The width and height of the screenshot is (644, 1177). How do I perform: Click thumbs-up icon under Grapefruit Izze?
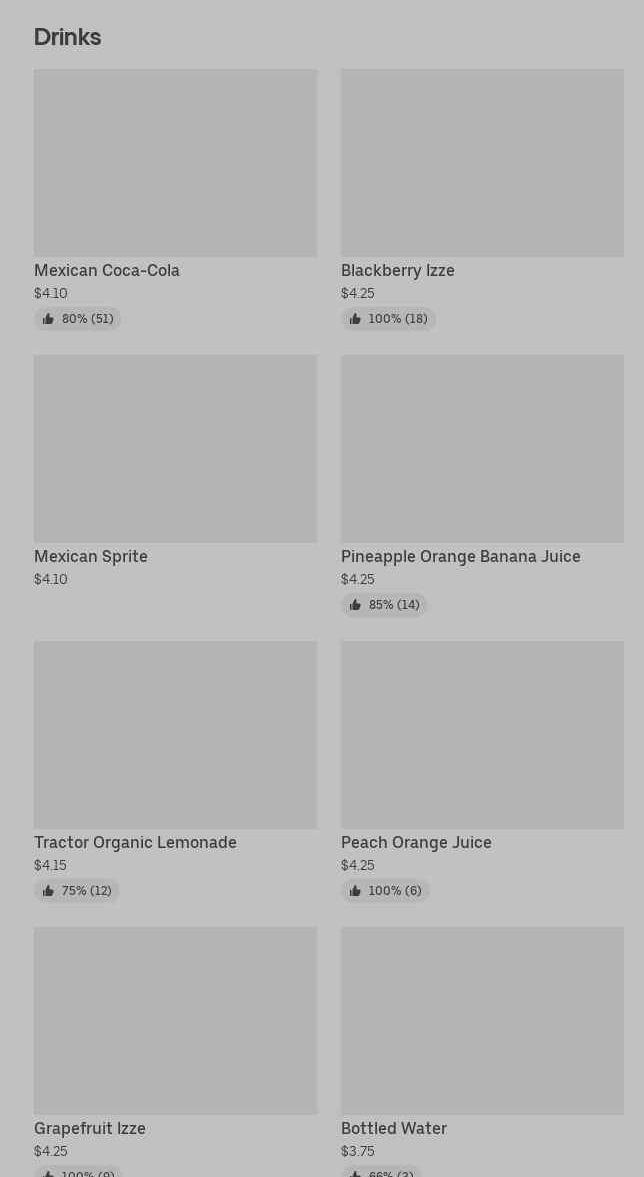point(48,1172)
